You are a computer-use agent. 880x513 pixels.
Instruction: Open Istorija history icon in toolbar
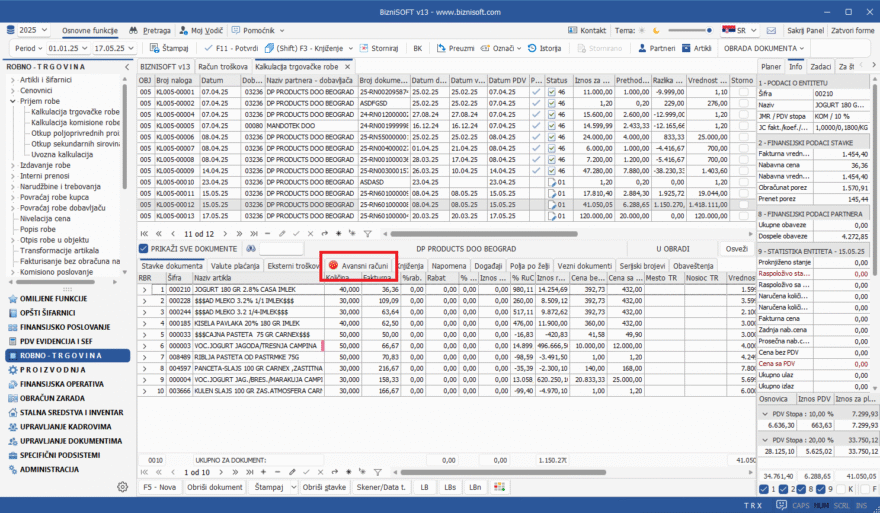[x=533, y=47]
